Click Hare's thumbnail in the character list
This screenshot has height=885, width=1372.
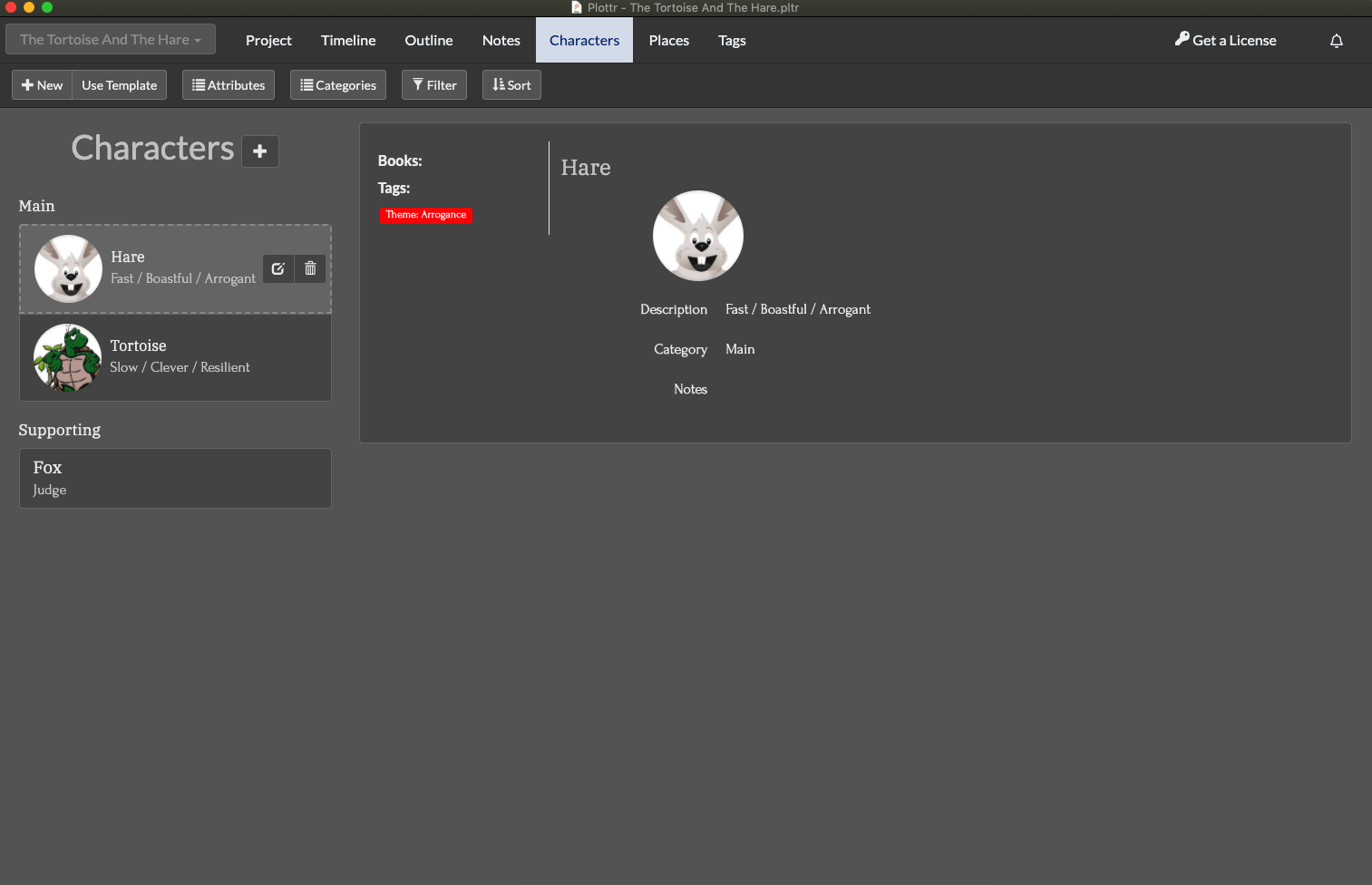pos(68,268)
